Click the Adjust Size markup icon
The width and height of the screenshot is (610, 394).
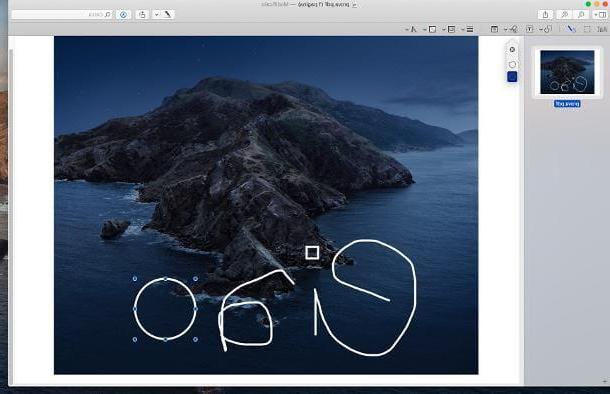pos(494,29)
